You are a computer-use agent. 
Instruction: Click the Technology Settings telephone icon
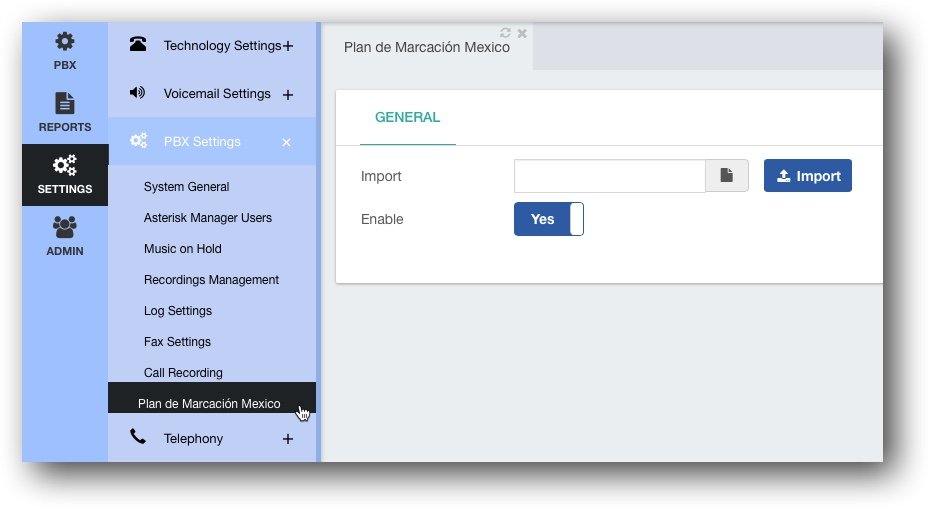[138, 44]
